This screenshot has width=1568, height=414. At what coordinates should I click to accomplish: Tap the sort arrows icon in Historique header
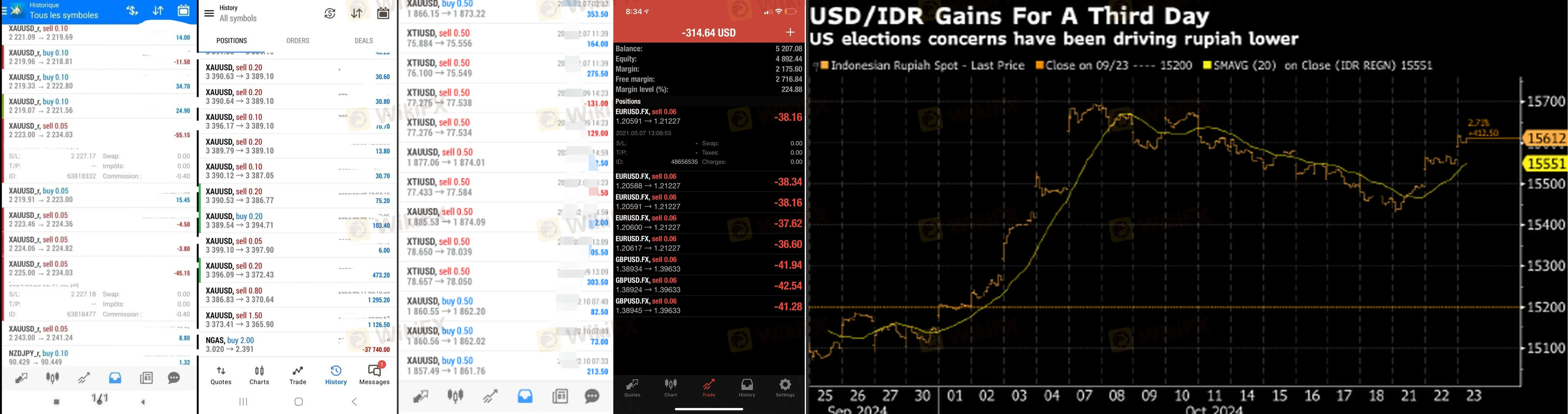point(158,10)
